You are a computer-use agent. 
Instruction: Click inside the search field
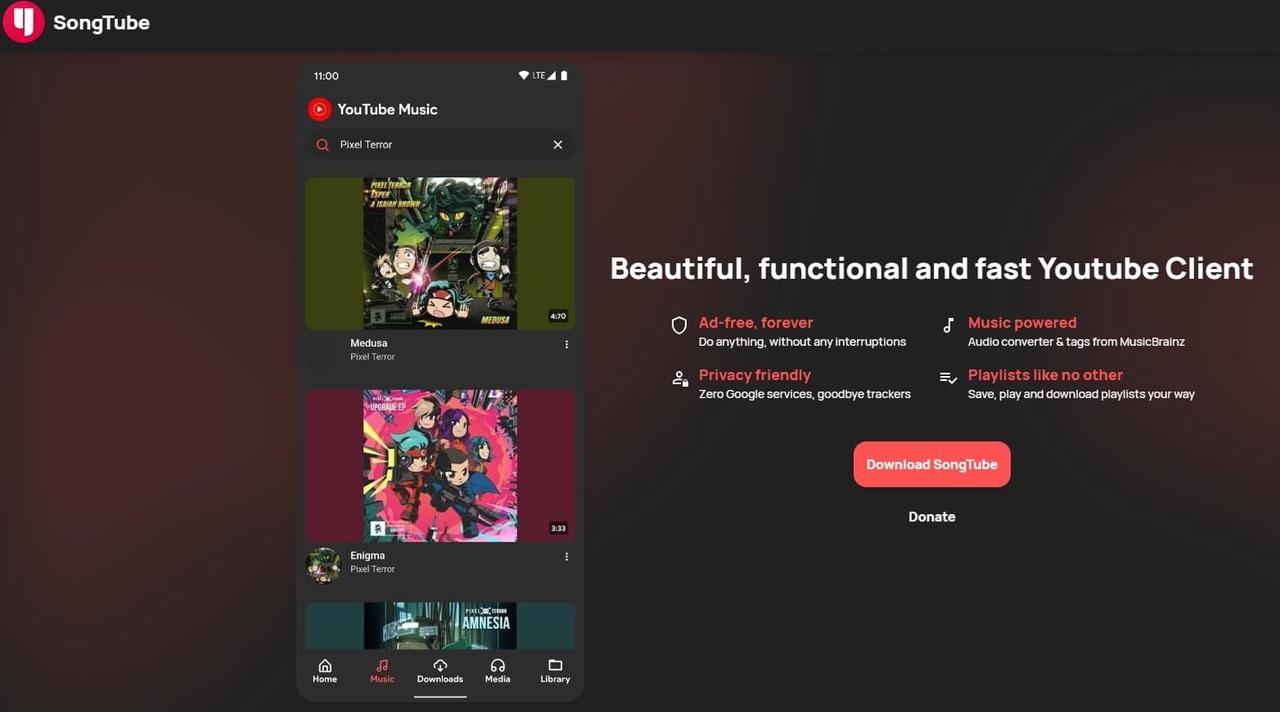click(x=430, y=144)
